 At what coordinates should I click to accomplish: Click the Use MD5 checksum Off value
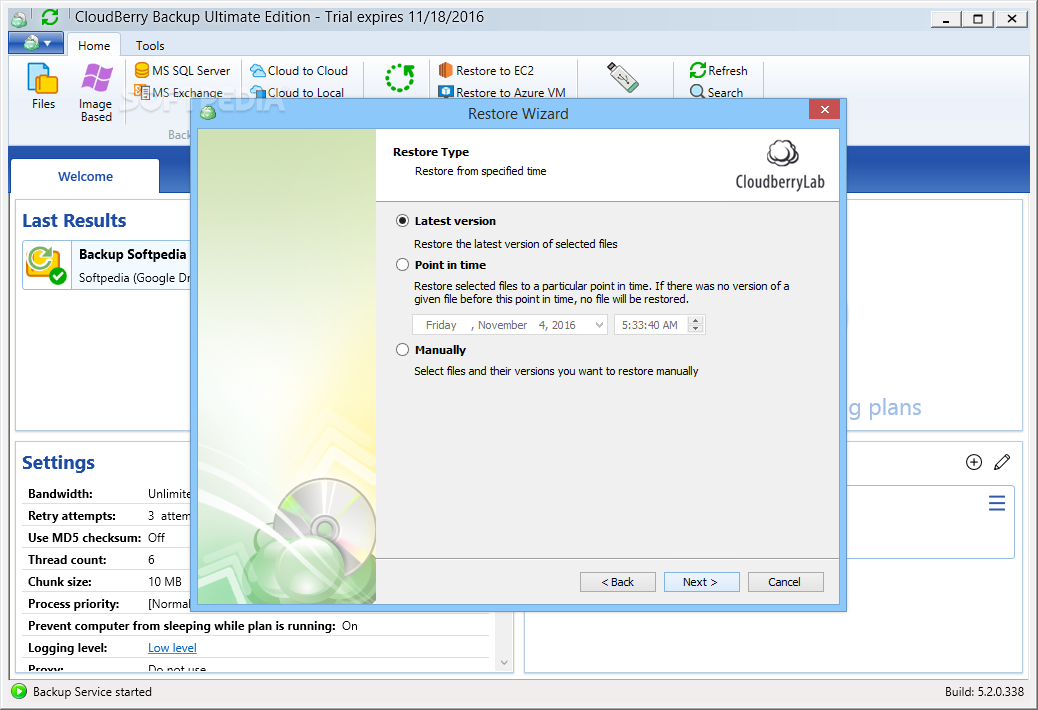pos(156,537)
